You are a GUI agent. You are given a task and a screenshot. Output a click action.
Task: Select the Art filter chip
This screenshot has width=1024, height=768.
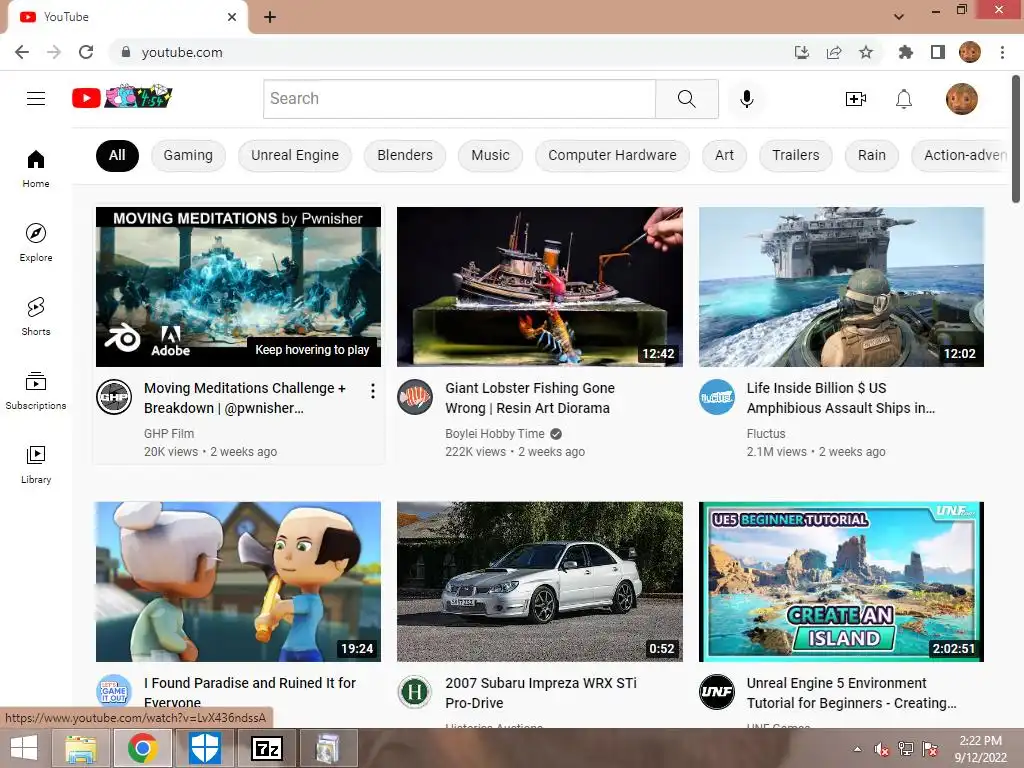[724, 155]
